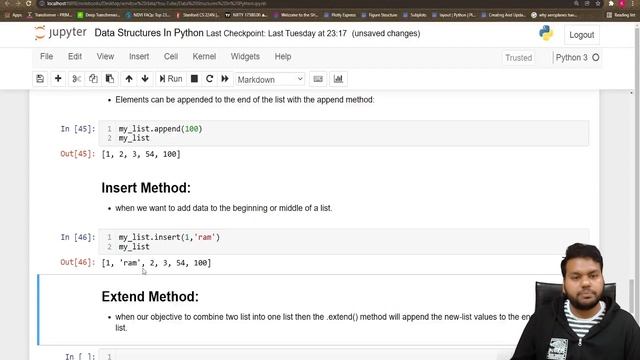Click the 'add data to the beginning' bullet

pyautogui.click(x=224, y=208)
